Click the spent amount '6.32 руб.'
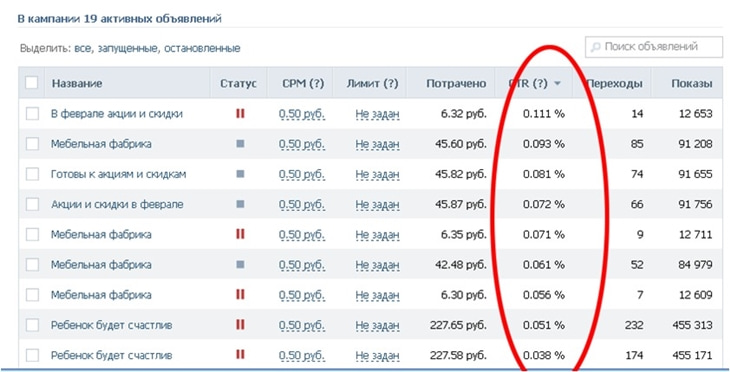 [x=464, y=114]
